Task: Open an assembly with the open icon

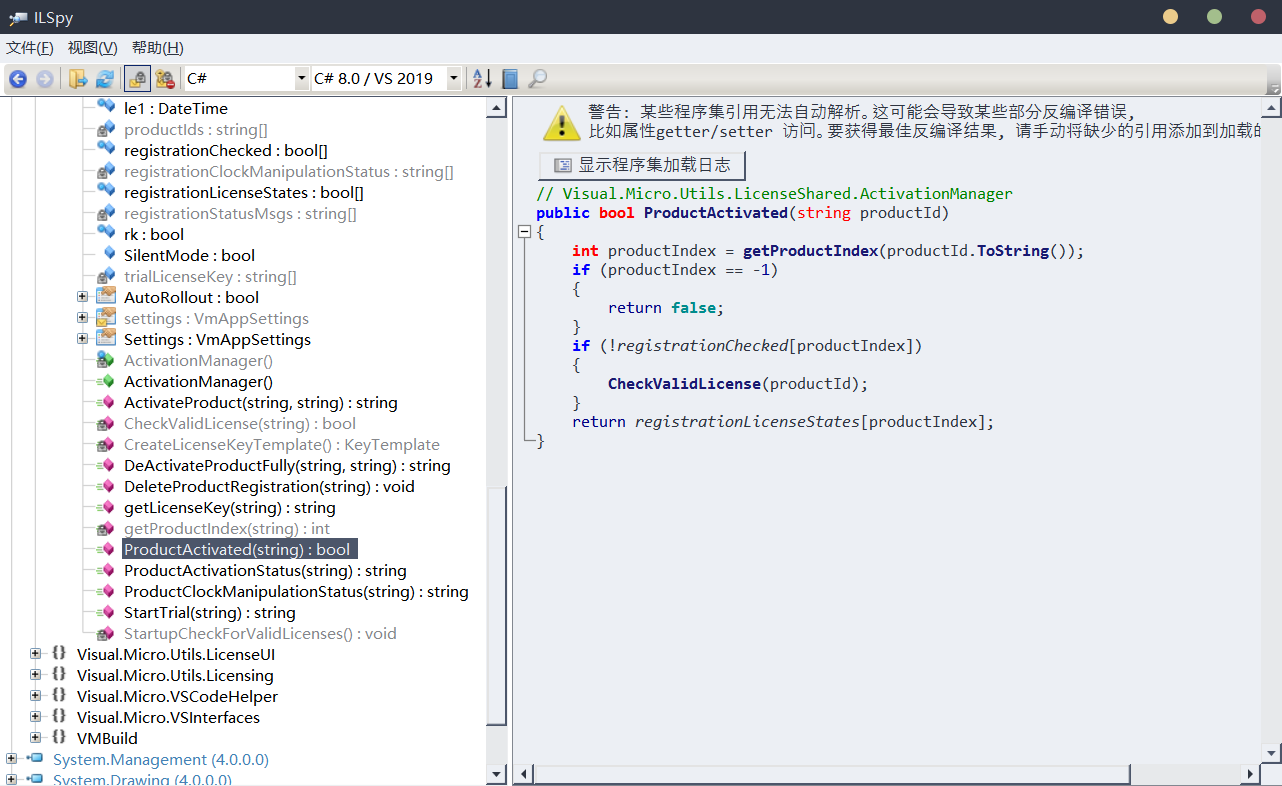Action: tap(78, 78)
